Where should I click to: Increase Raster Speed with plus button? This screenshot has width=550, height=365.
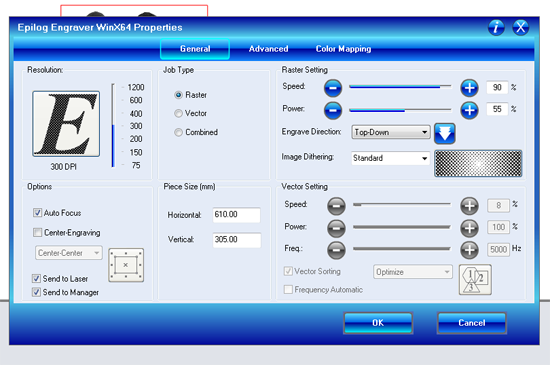coord(469,88)
